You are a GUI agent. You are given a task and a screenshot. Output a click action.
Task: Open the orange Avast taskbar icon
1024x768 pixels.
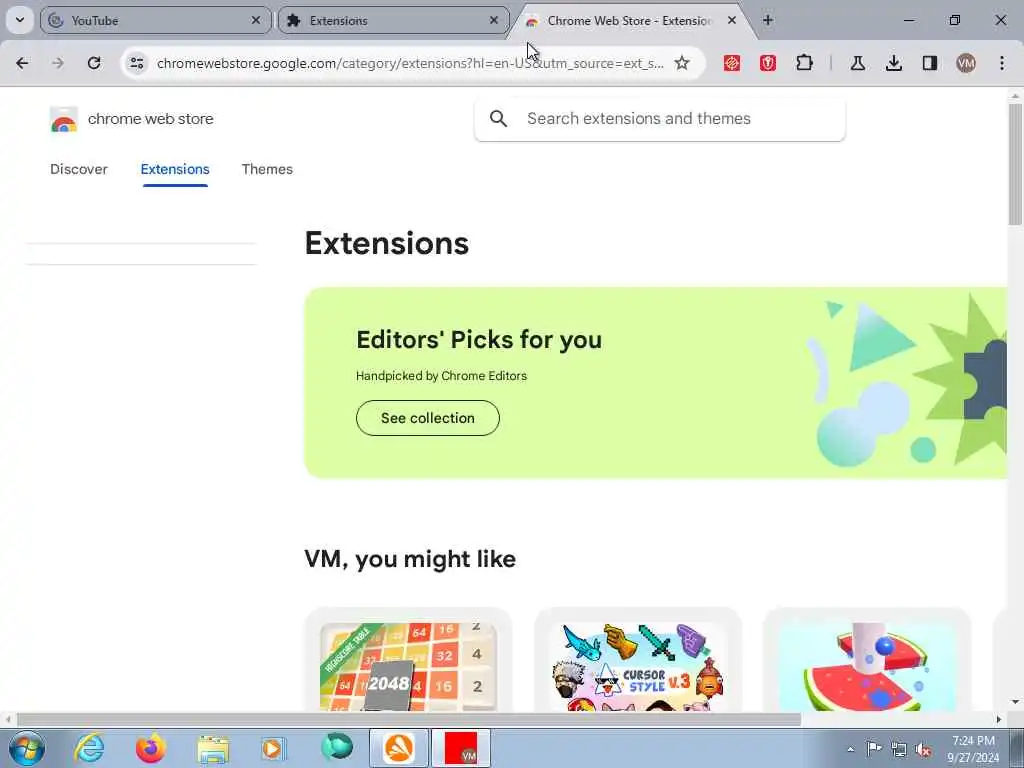(399, 748)
